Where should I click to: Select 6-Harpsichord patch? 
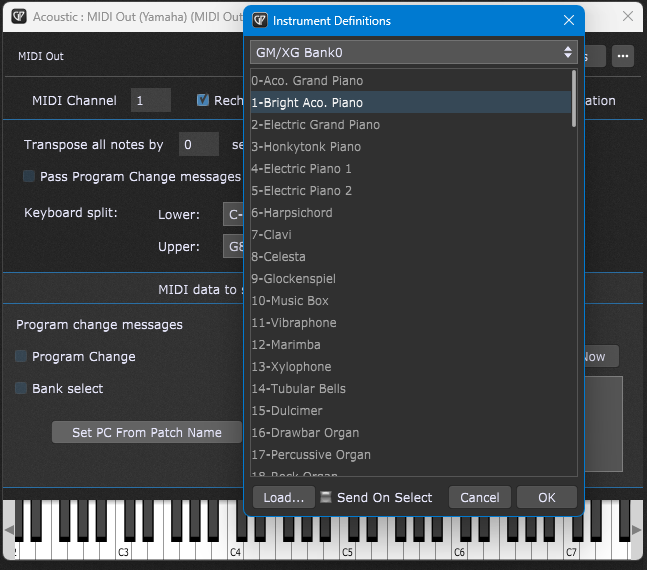click(411, 213)
